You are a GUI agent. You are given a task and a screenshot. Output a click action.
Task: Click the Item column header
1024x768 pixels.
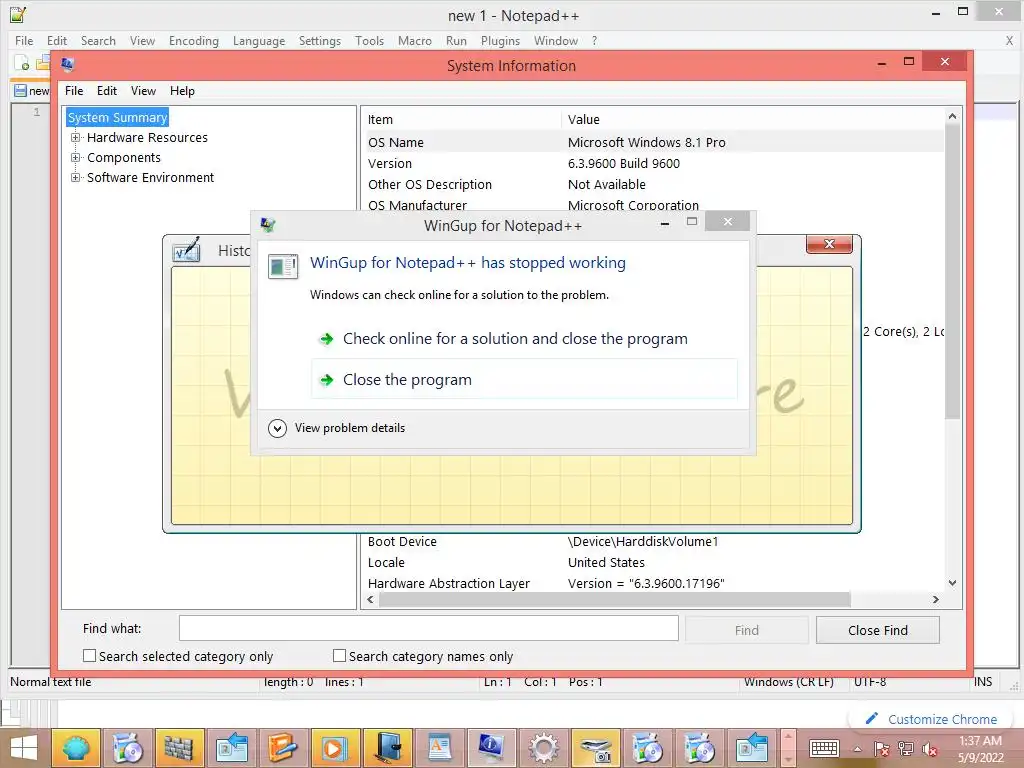click(x=462, y=120)
